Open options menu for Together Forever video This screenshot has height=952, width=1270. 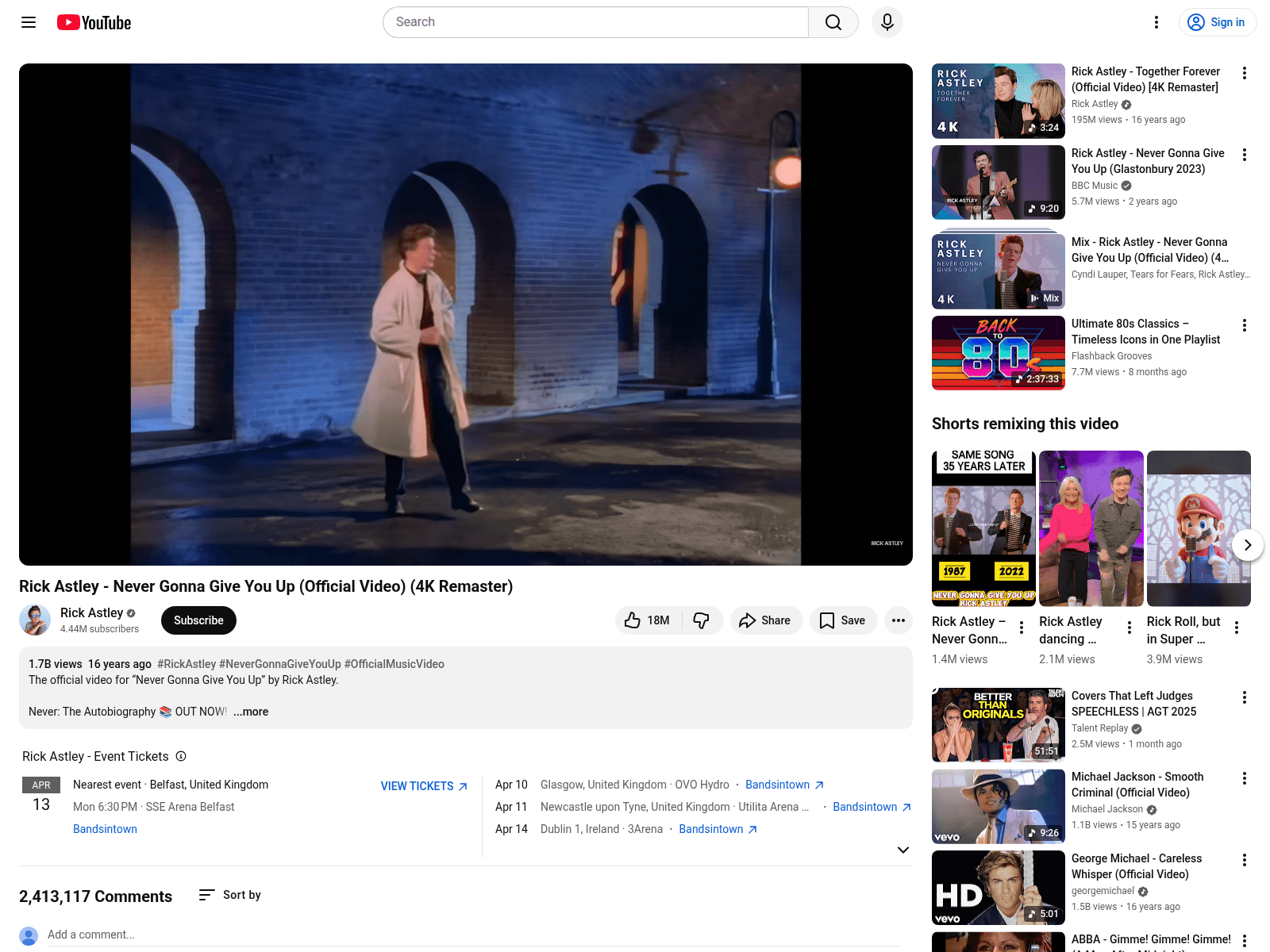point(1244,73)
